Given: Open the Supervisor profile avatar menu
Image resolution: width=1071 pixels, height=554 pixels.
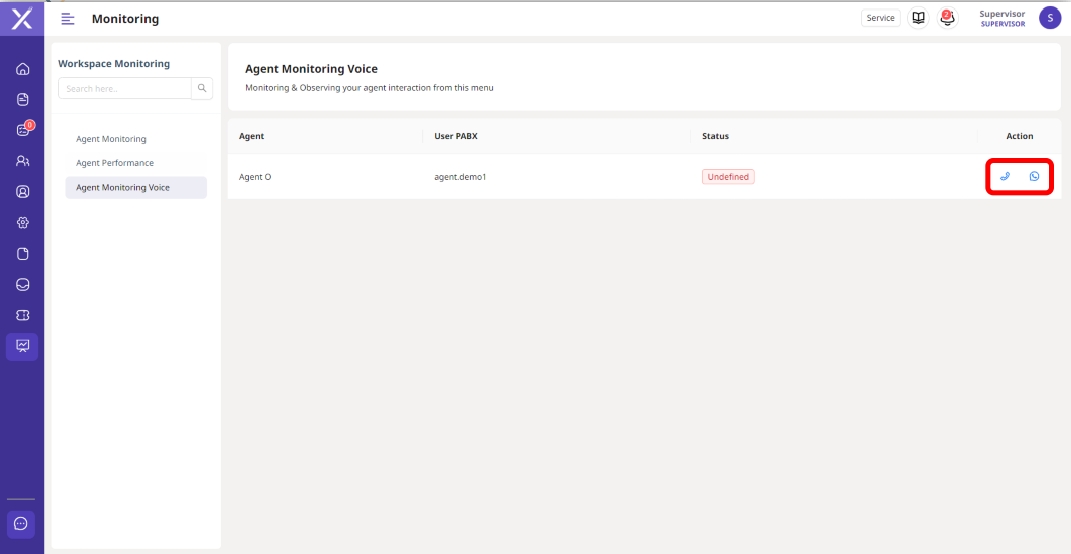Looking at the screenshot, I should [x=1049, y=18].
